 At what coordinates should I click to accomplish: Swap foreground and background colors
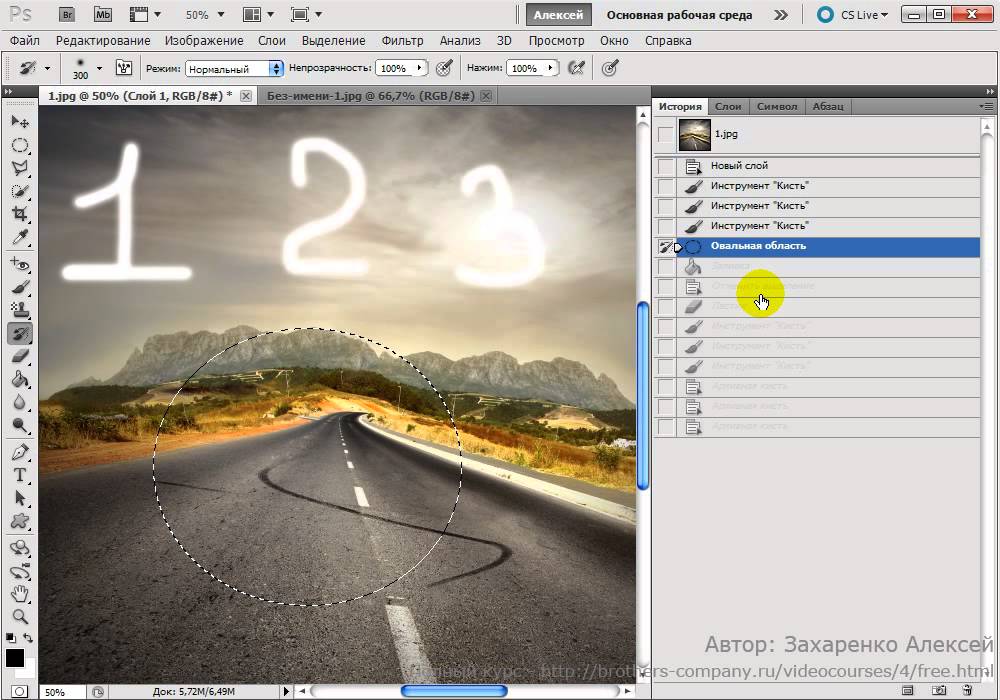pyautogui.click(x=28, y=638)
